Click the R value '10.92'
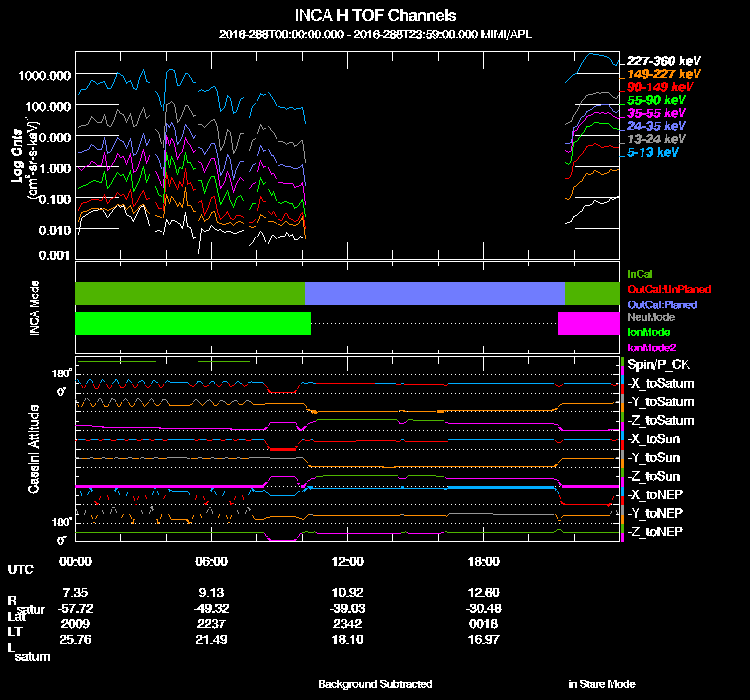The width and height of the screenshot is (750, 700). [347, 592]
